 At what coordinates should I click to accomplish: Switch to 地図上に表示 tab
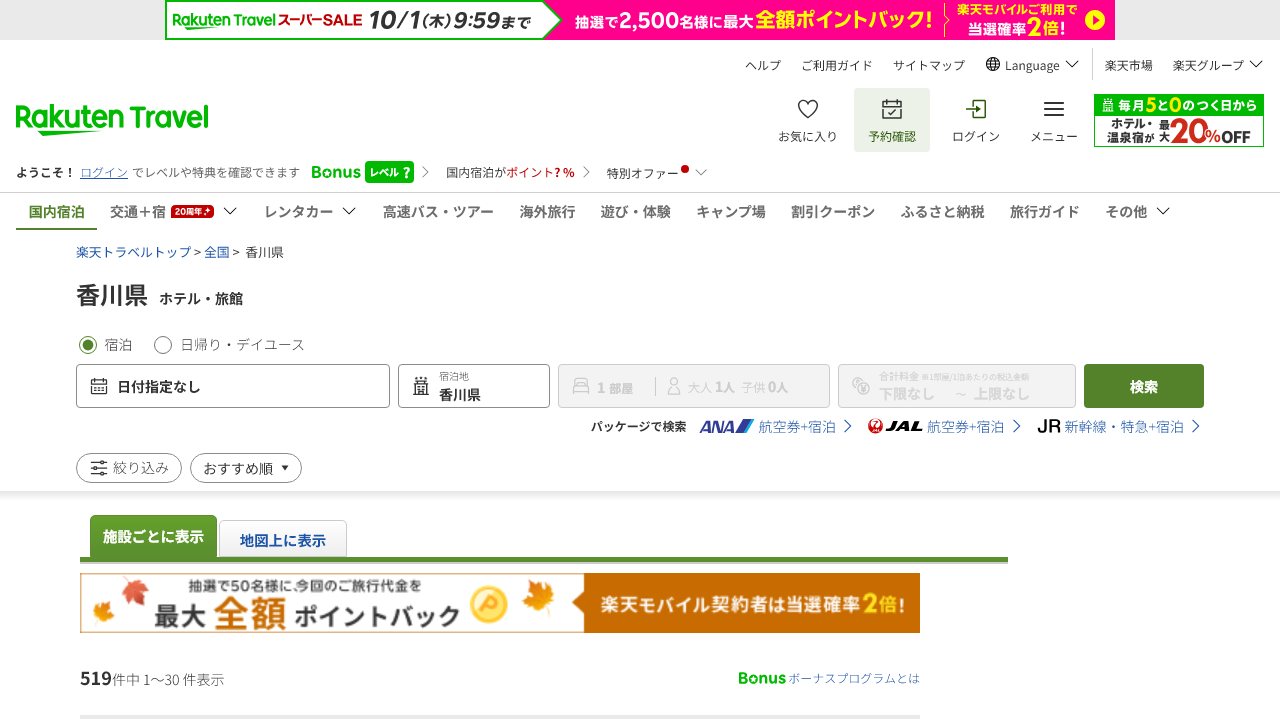(283, 540)
